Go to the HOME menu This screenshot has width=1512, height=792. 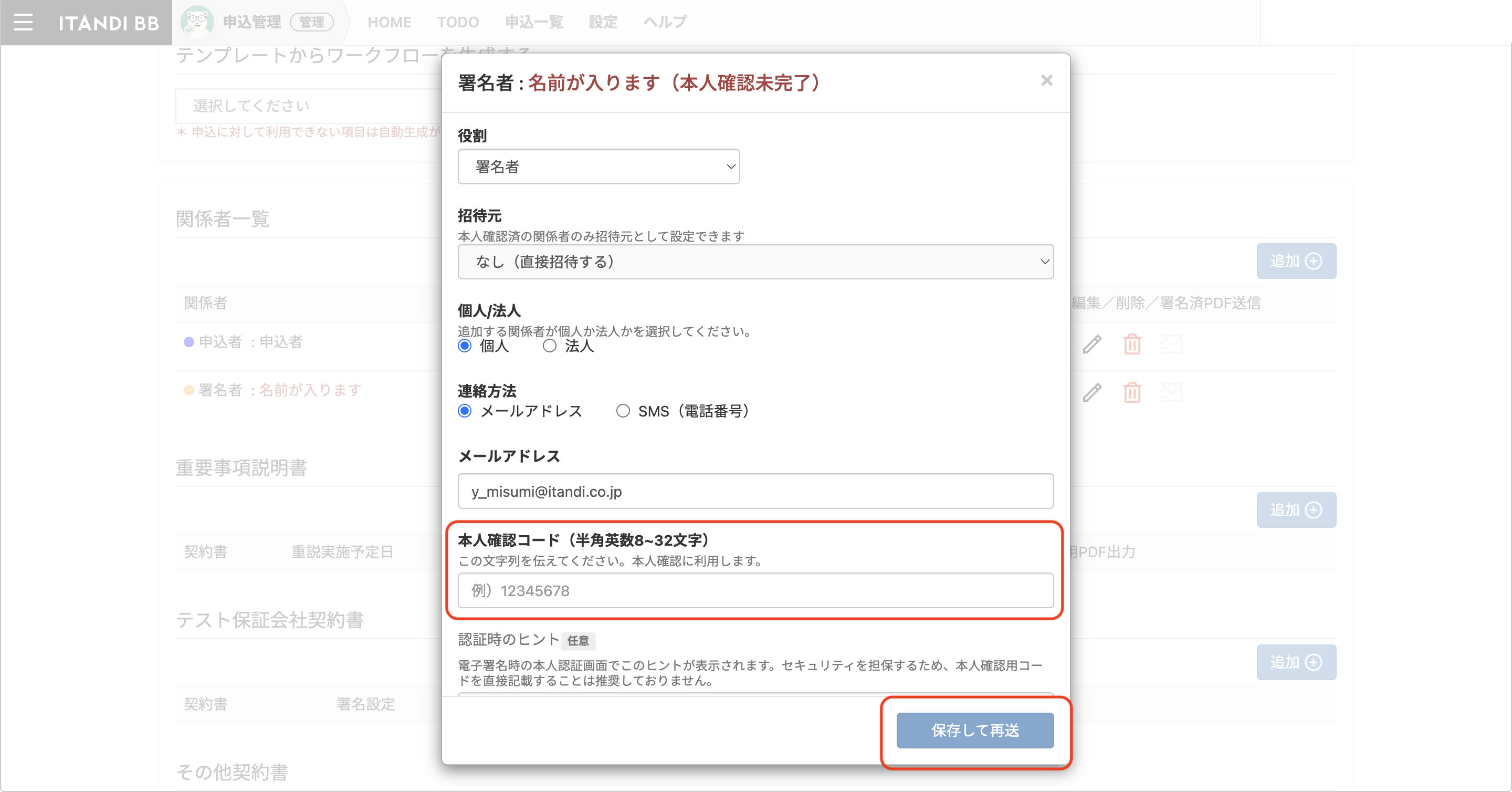coord(389,22)
